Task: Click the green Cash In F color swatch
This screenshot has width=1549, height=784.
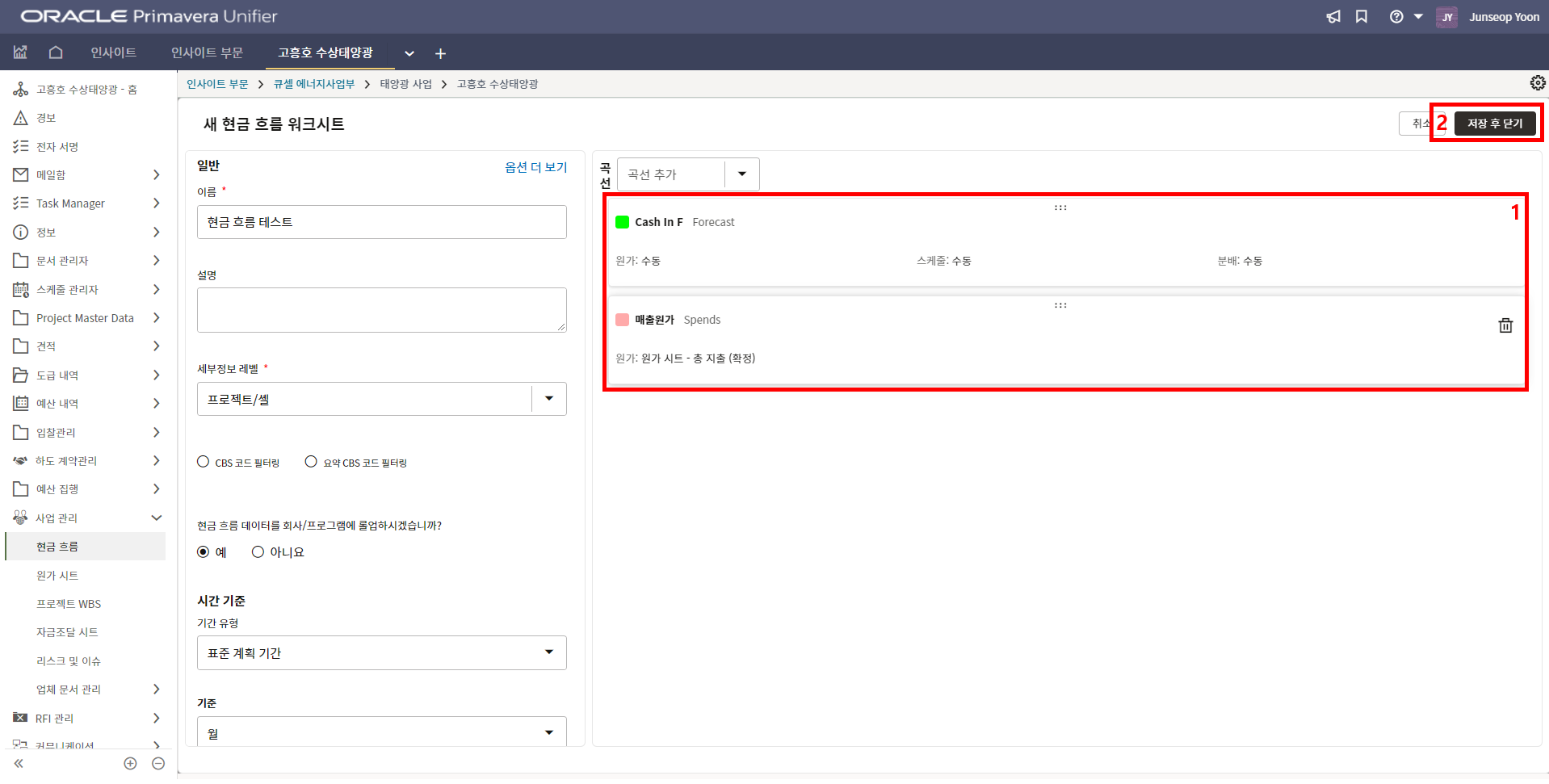Action: click(x=623, y=222)
